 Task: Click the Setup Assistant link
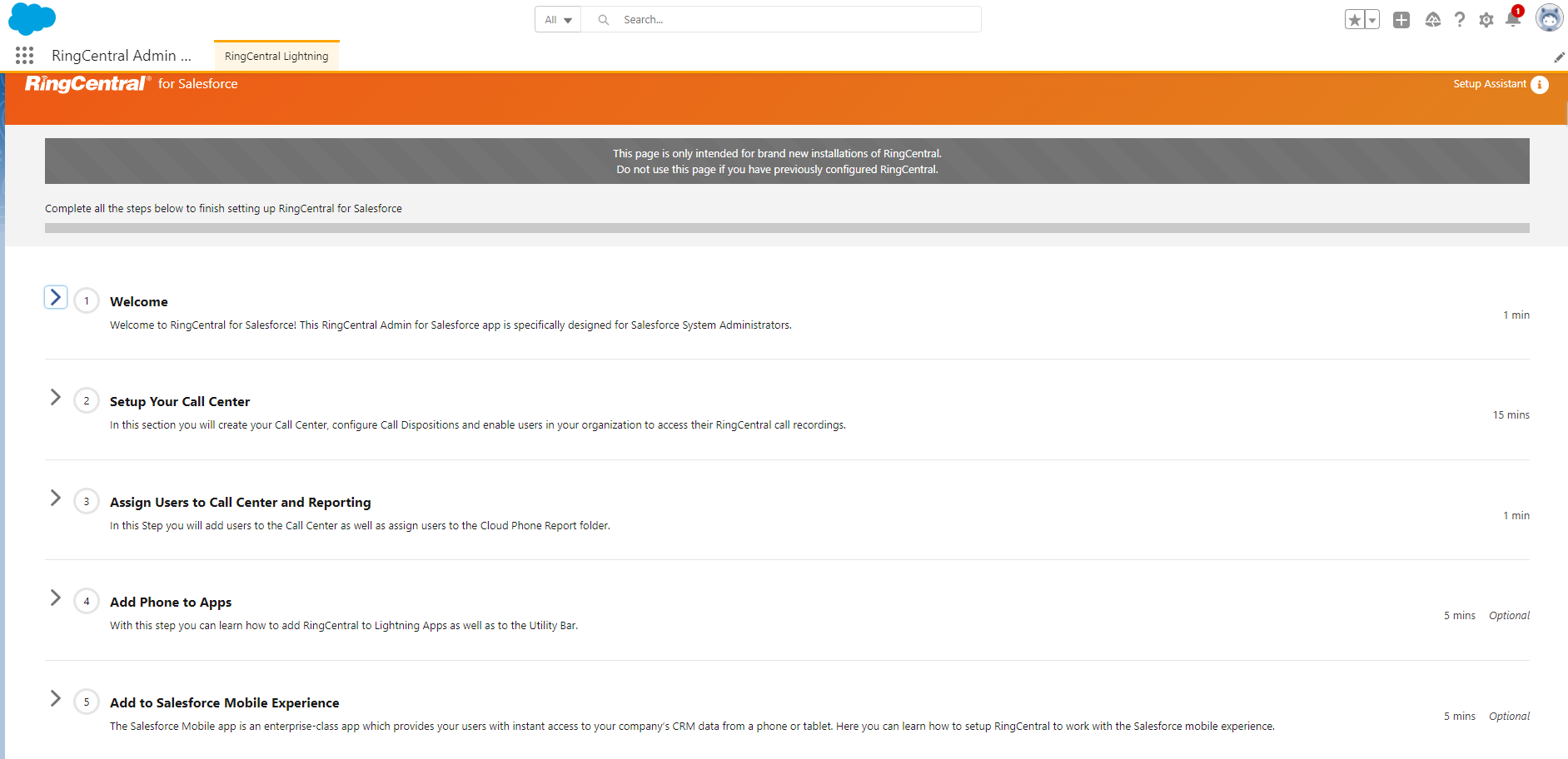[1490, 84]
